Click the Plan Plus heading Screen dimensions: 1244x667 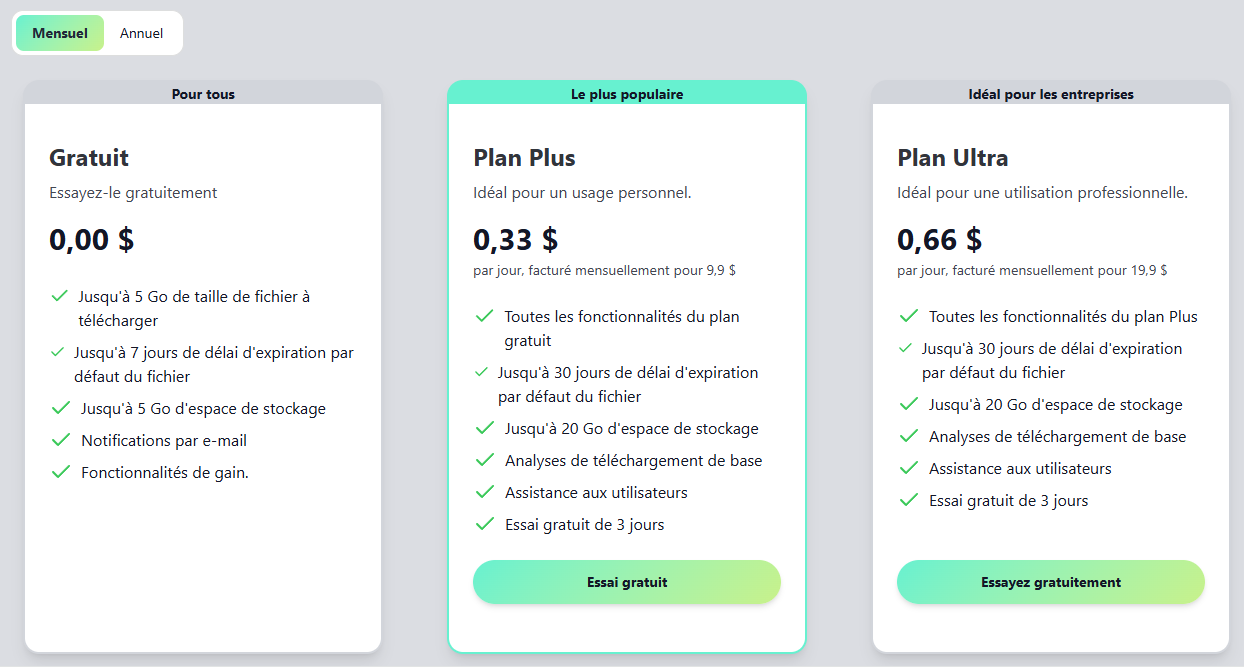(524, 158)
